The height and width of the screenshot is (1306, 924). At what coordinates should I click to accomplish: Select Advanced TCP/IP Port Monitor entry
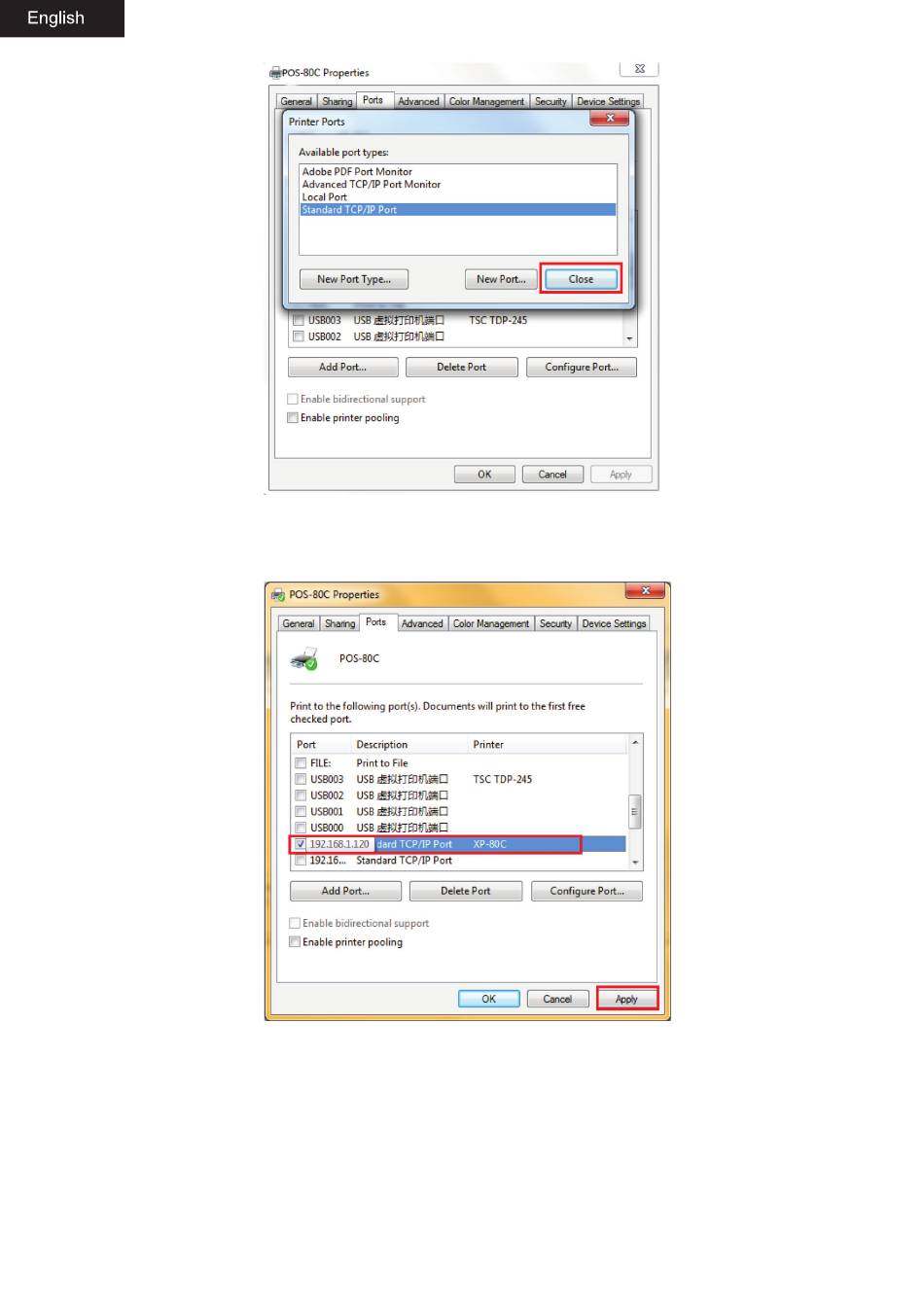[x=372, y=184]
